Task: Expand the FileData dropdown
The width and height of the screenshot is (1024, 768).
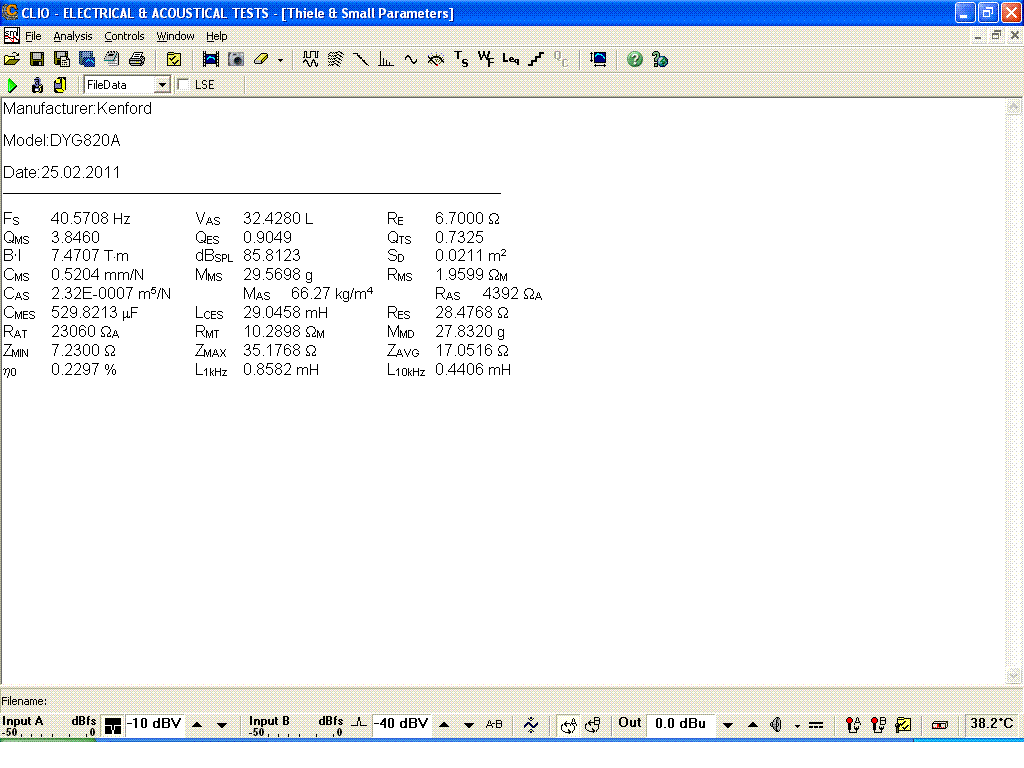Action: point(162,86)
